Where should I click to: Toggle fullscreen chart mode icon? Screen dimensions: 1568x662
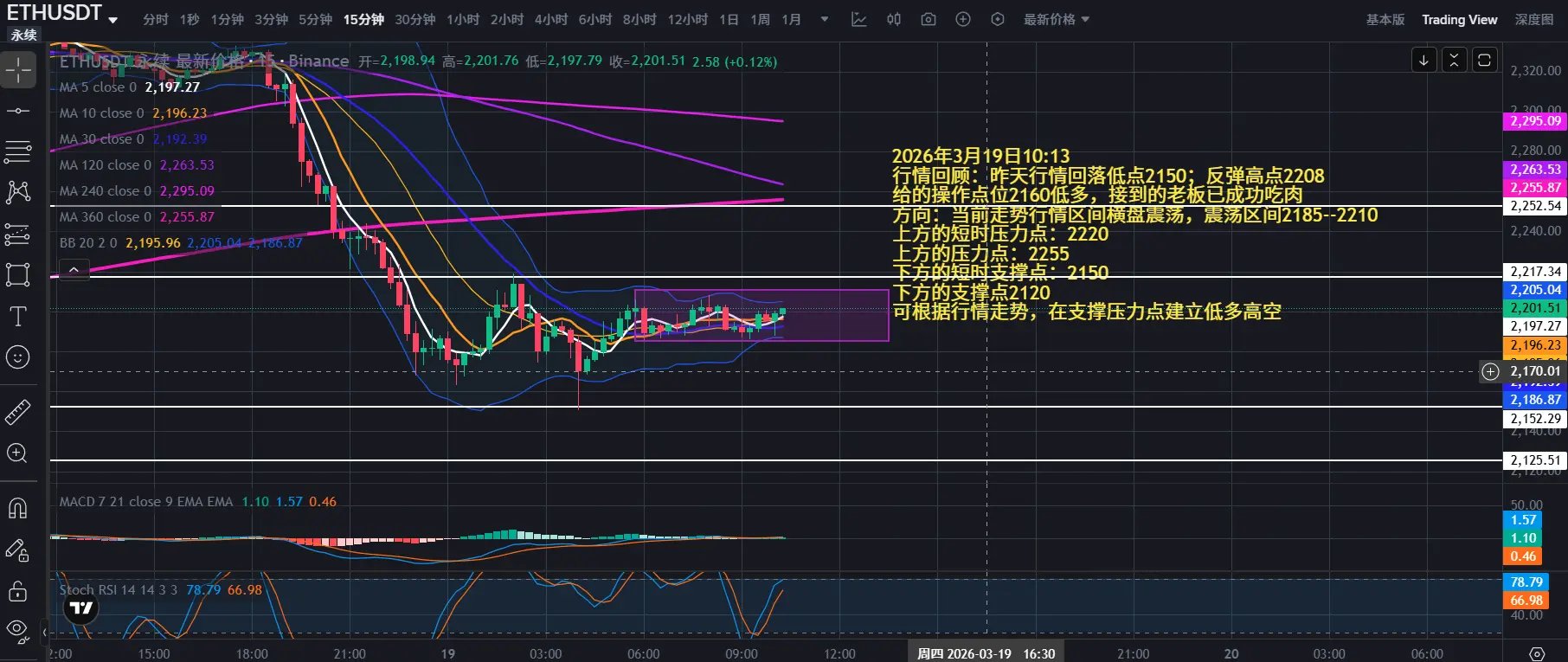pos(1484,60)
